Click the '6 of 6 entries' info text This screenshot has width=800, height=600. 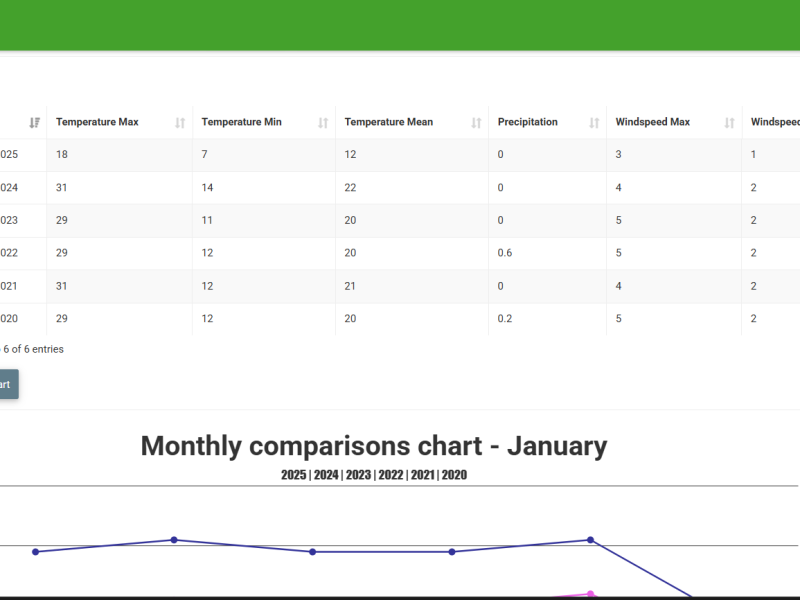33,349
